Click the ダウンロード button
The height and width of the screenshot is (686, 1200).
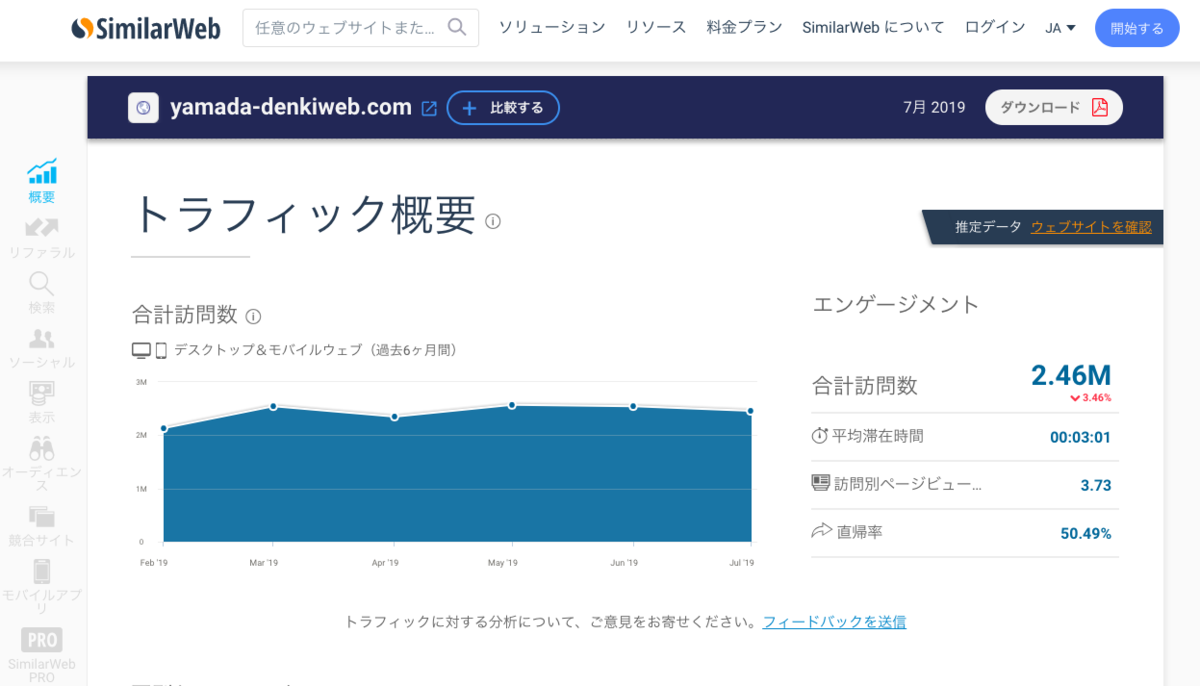(x=1054, y=107)
